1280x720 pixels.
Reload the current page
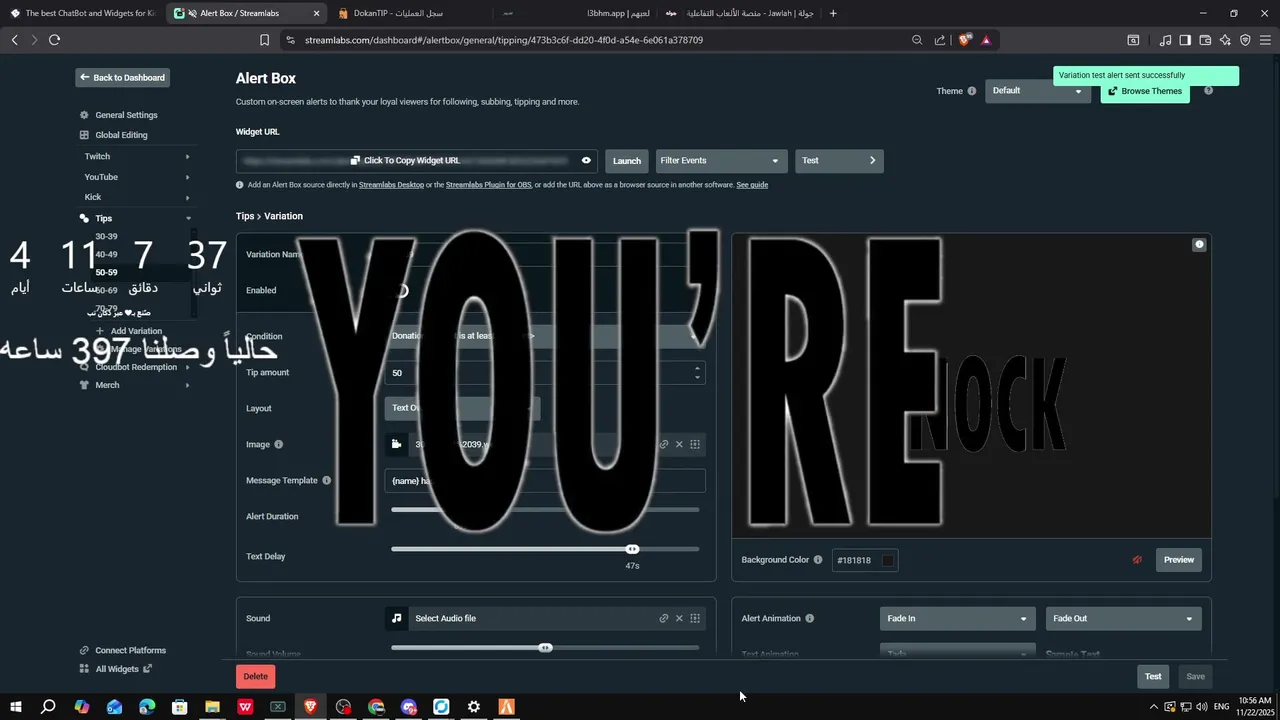pyautogui.click(x=54, y=40)
